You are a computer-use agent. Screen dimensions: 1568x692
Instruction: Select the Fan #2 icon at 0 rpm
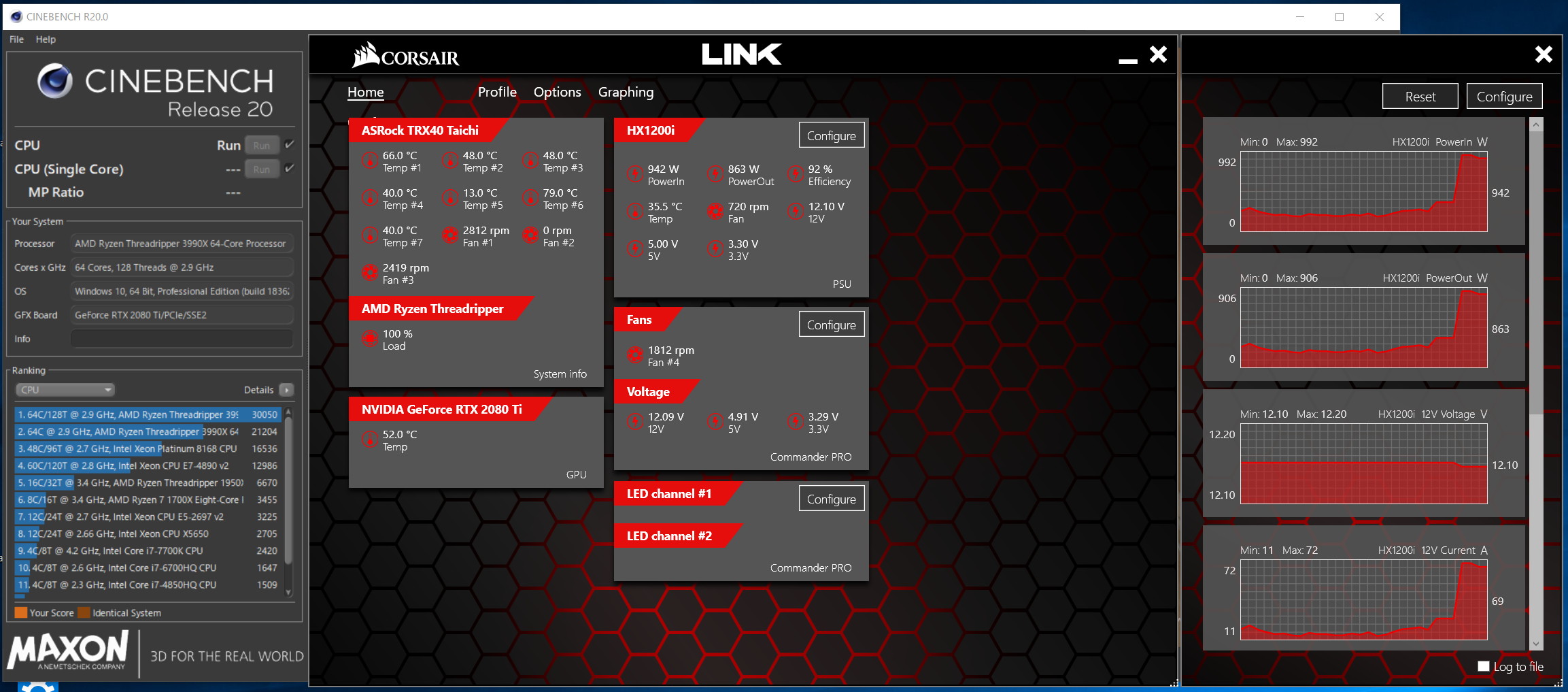point(530,236)
